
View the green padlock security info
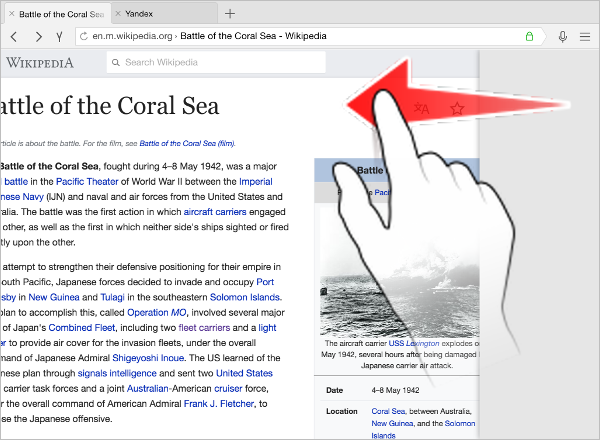coord(529,36)
